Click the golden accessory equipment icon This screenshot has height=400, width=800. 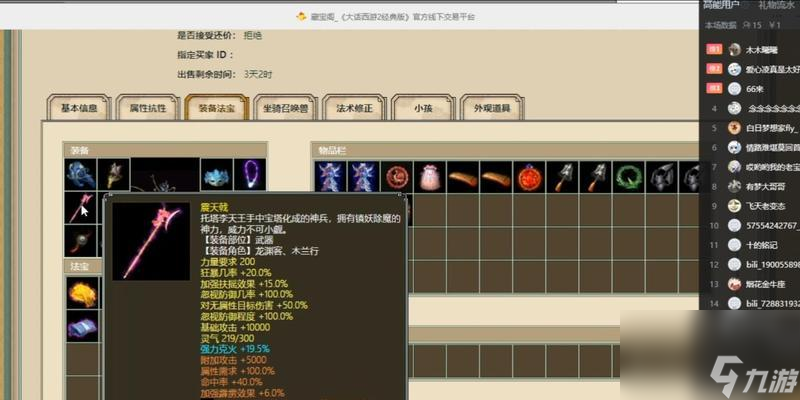(x=114, y=174)
